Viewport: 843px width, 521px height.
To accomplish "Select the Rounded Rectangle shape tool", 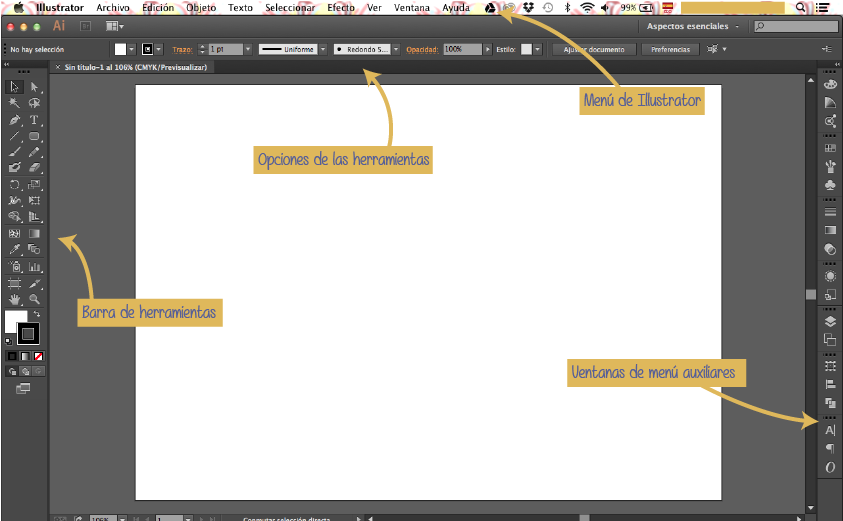I will [x=34, y=136].
